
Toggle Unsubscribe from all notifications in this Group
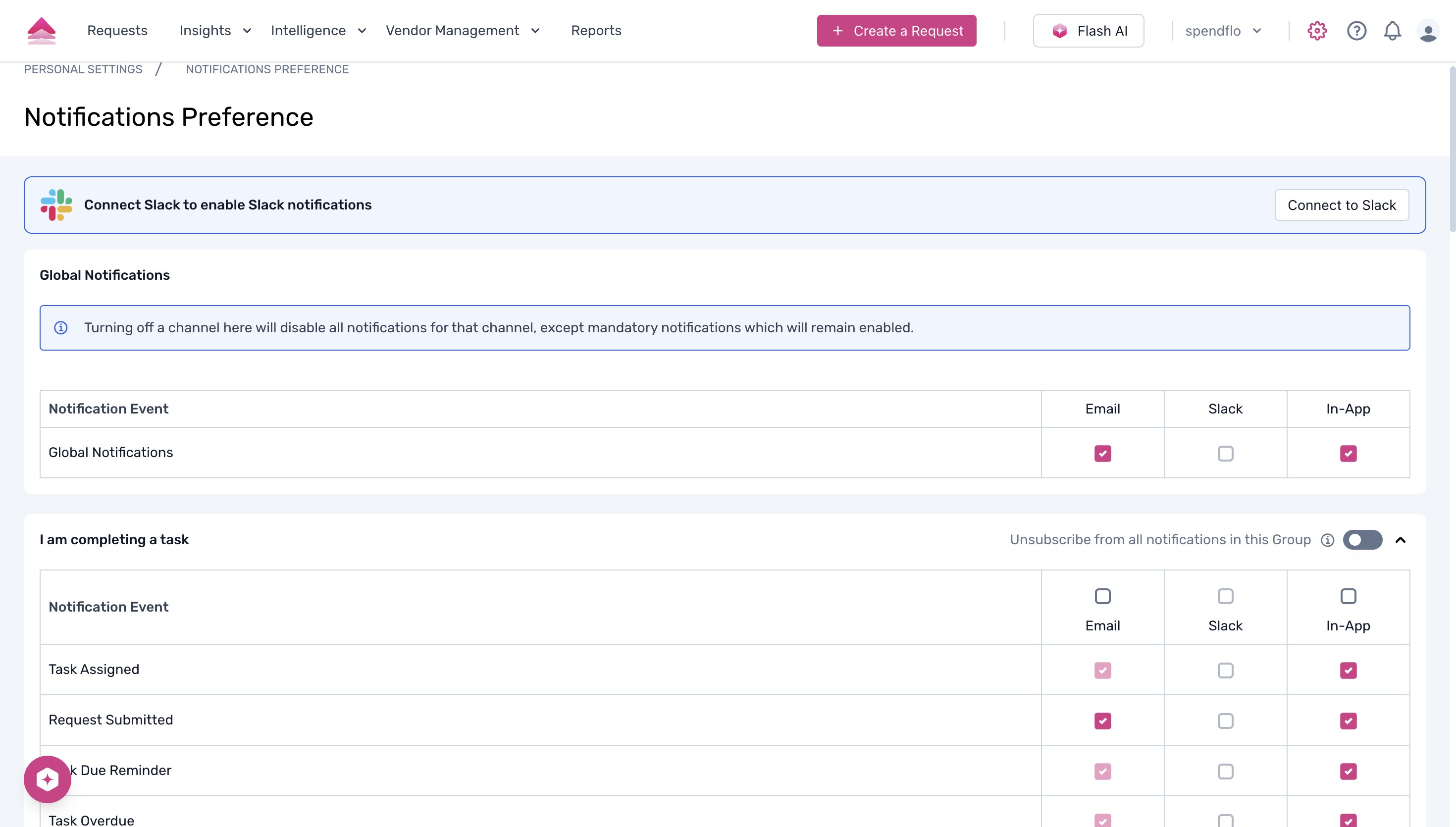point(1362,540)
